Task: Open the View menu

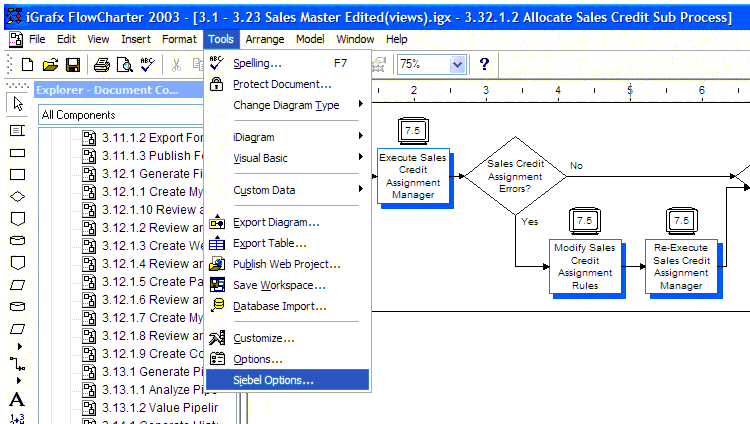Action: [98, 39]
